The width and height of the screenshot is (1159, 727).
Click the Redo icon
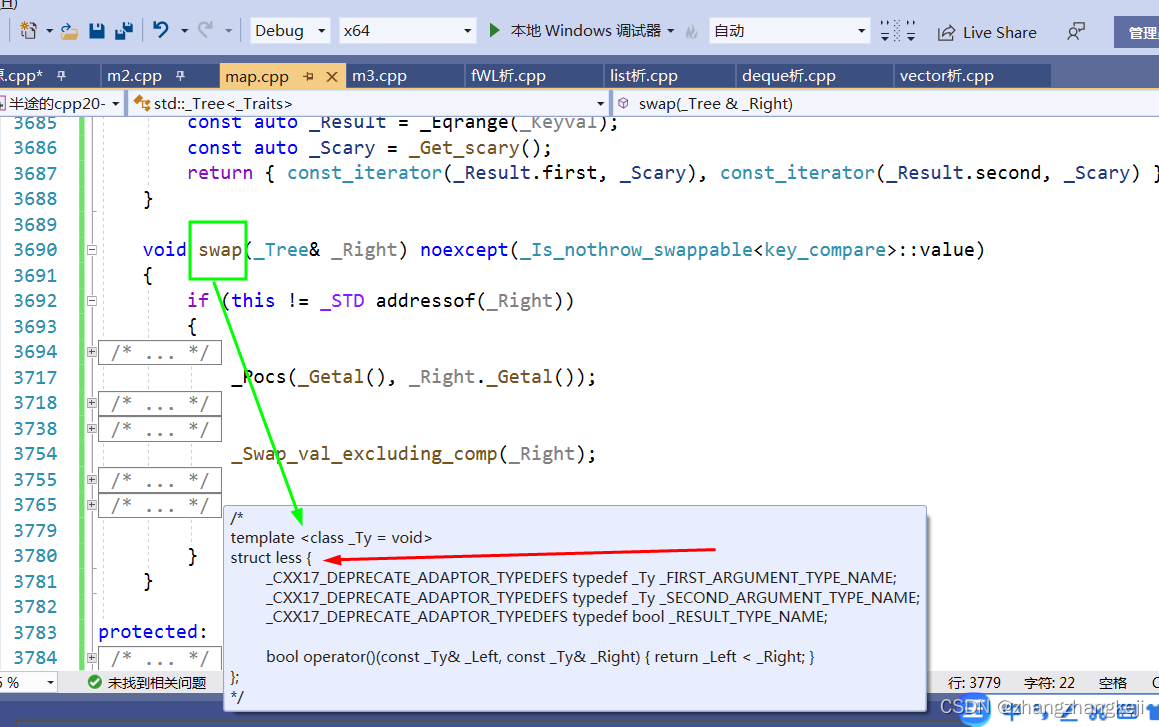[205, 30]
